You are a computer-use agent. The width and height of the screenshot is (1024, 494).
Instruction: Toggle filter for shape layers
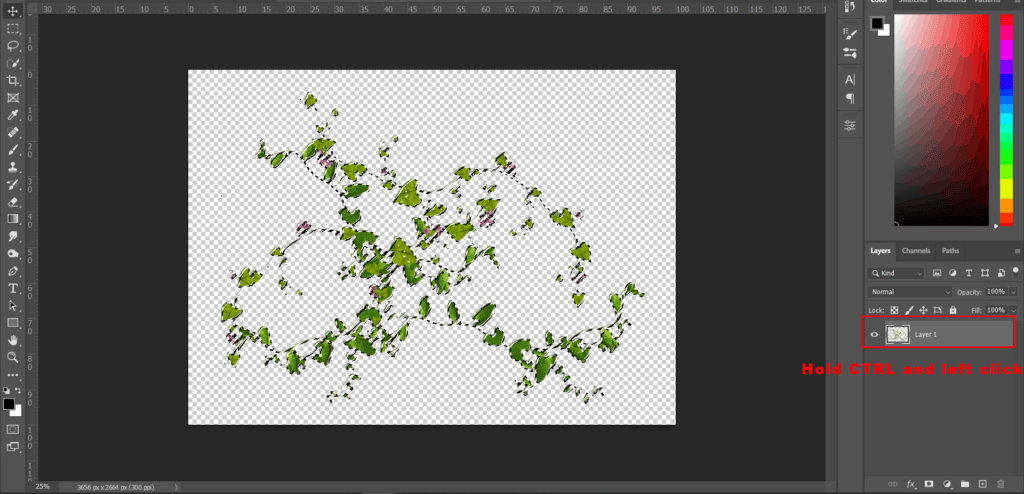point(984,273)
